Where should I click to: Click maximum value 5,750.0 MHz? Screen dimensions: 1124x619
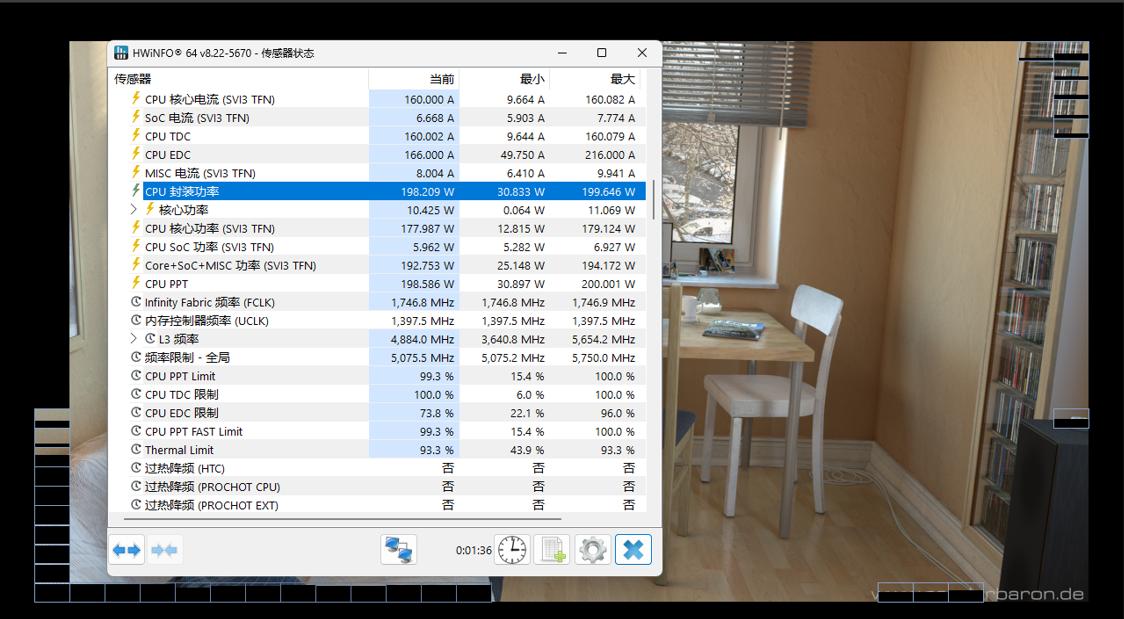[x=604, y=358]
